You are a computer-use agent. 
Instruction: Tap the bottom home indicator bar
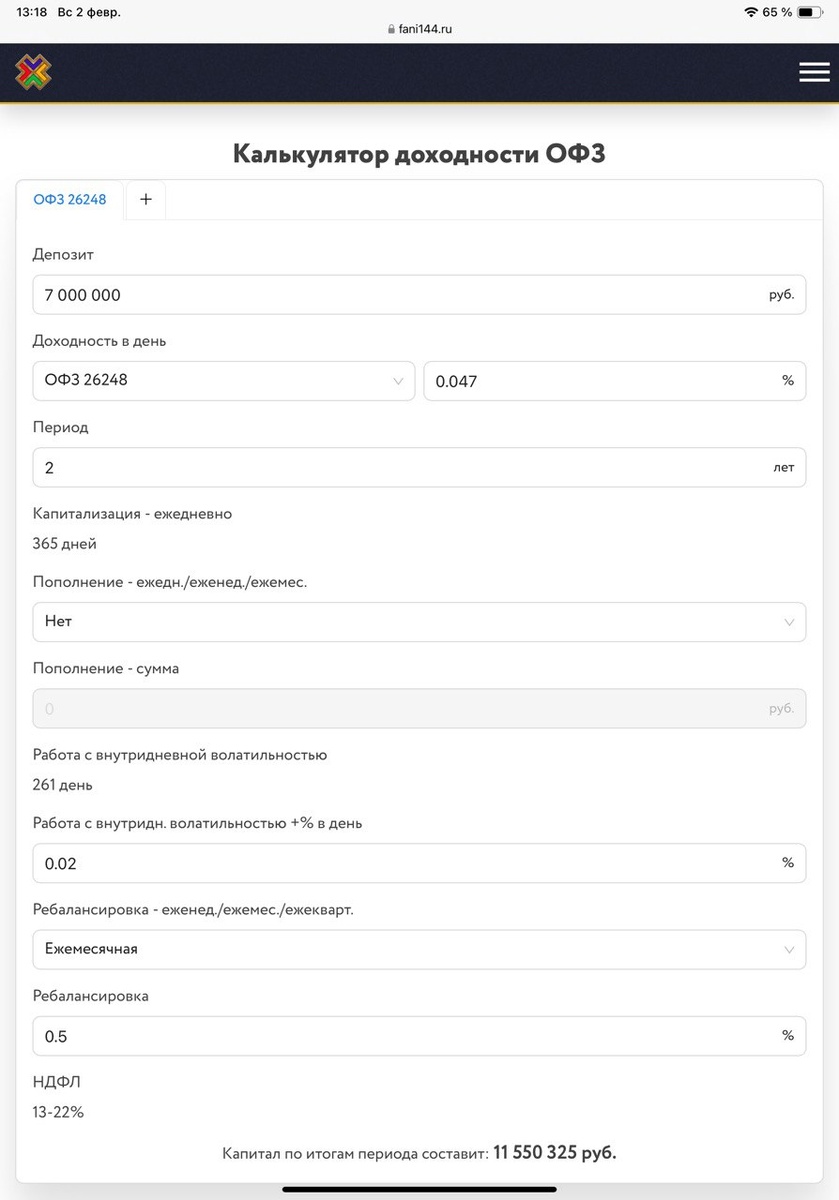[419, 1190]
